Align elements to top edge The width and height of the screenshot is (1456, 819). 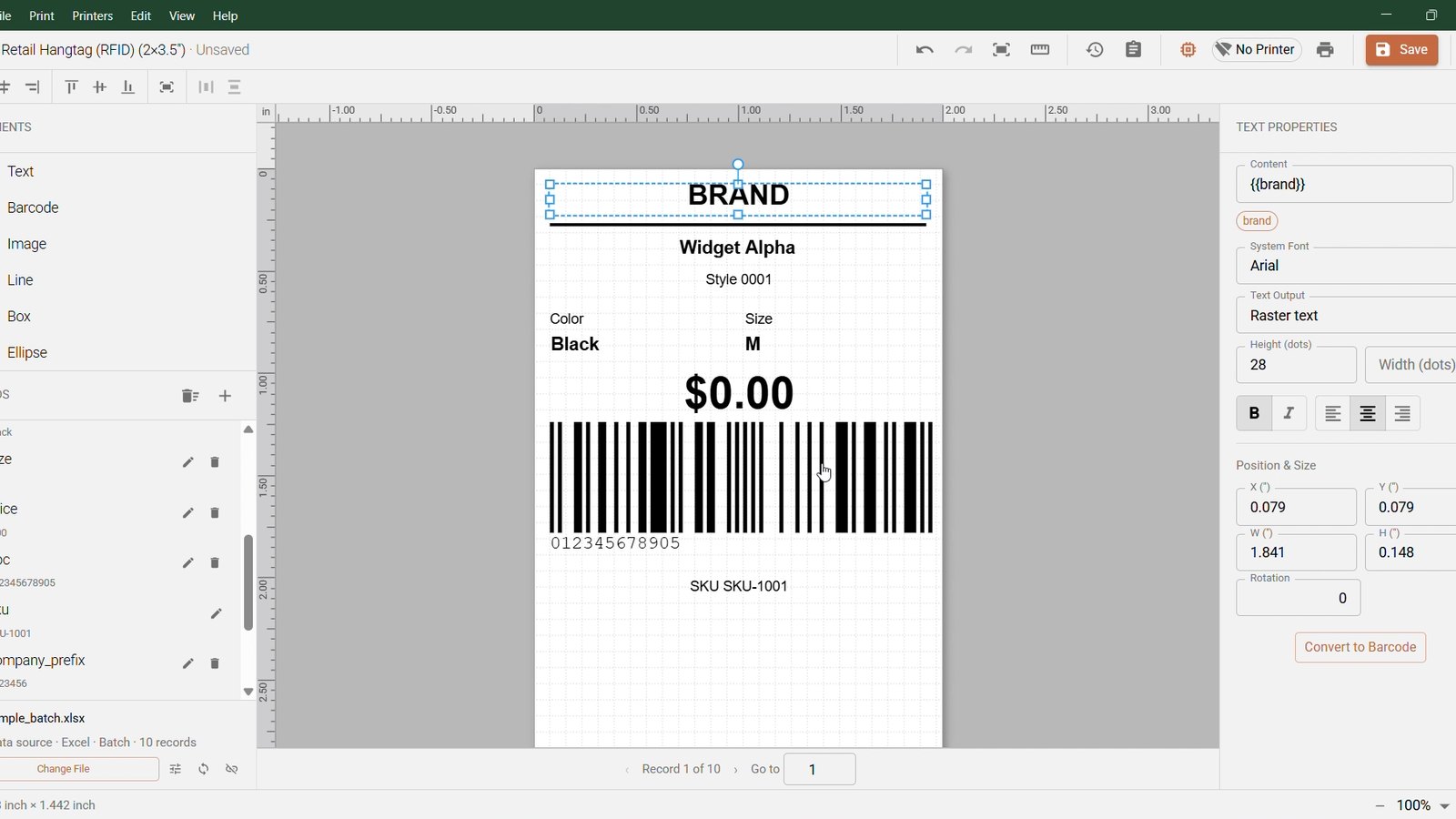pos(71,87)
